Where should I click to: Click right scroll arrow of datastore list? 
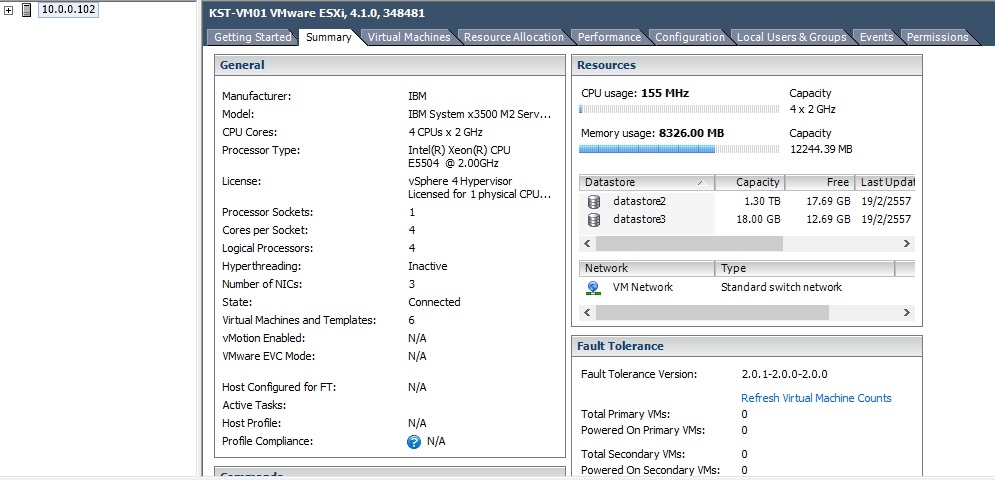pyautogui.click(x=907, y=243)
